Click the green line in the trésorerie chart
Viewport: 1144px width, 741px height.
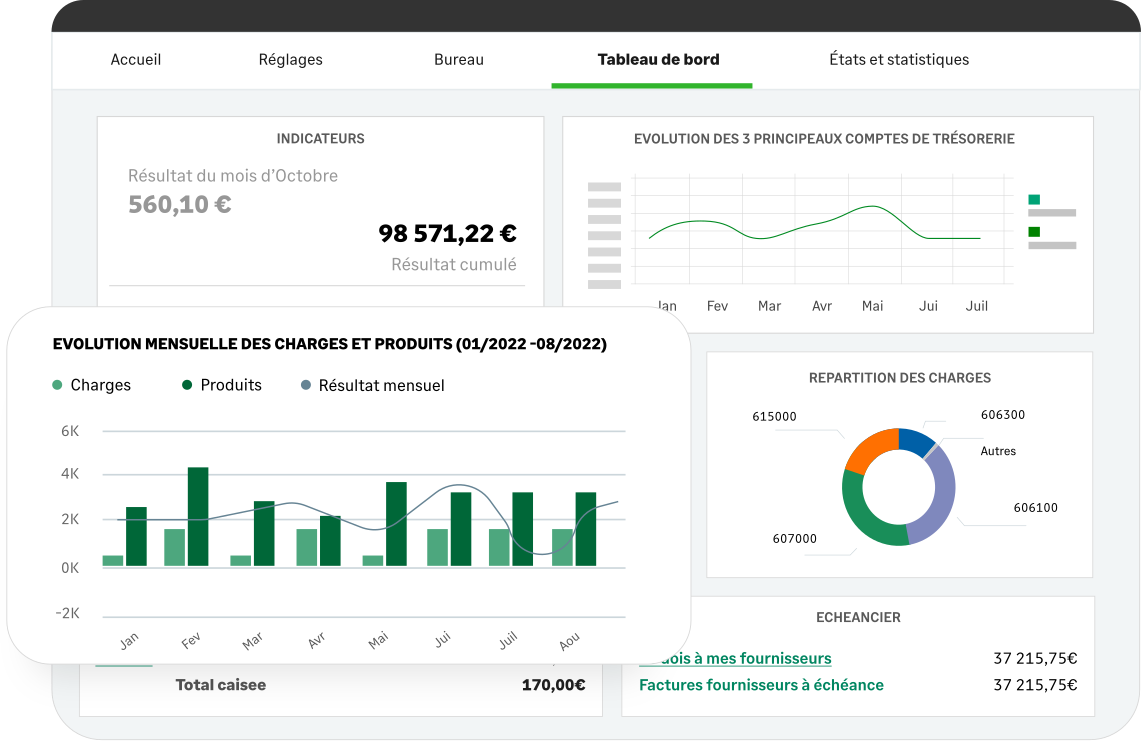tap(813, 225)
